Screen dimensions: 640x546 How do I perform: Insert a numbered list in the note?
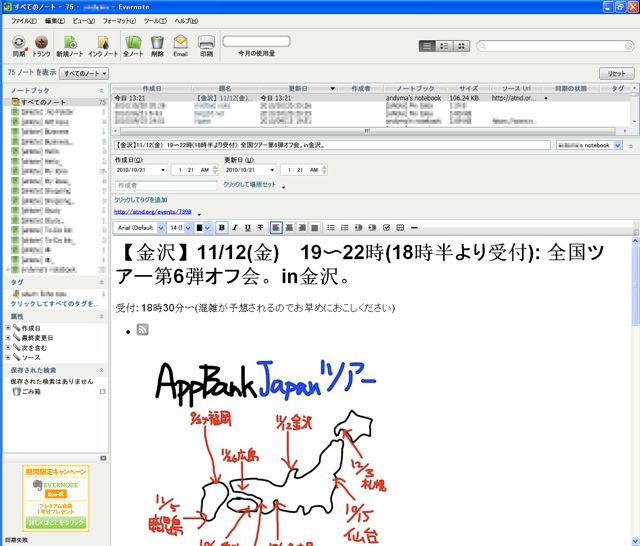(344, 228)
